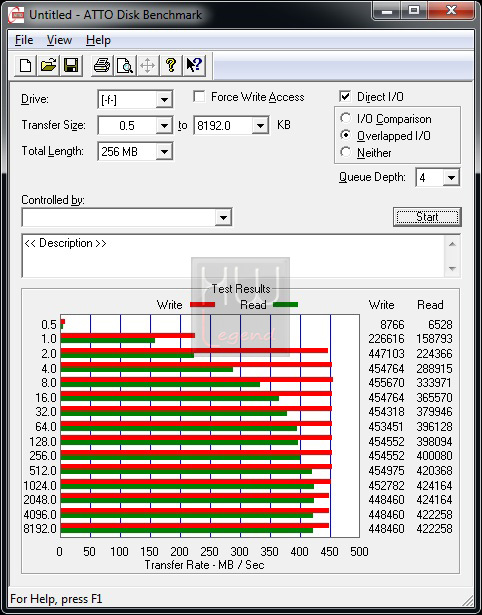Image resolution: width=482 pixels, height=615 pixels.
Task: Close the ATTO Disk Benchmark window
Action: coord(451,11)
